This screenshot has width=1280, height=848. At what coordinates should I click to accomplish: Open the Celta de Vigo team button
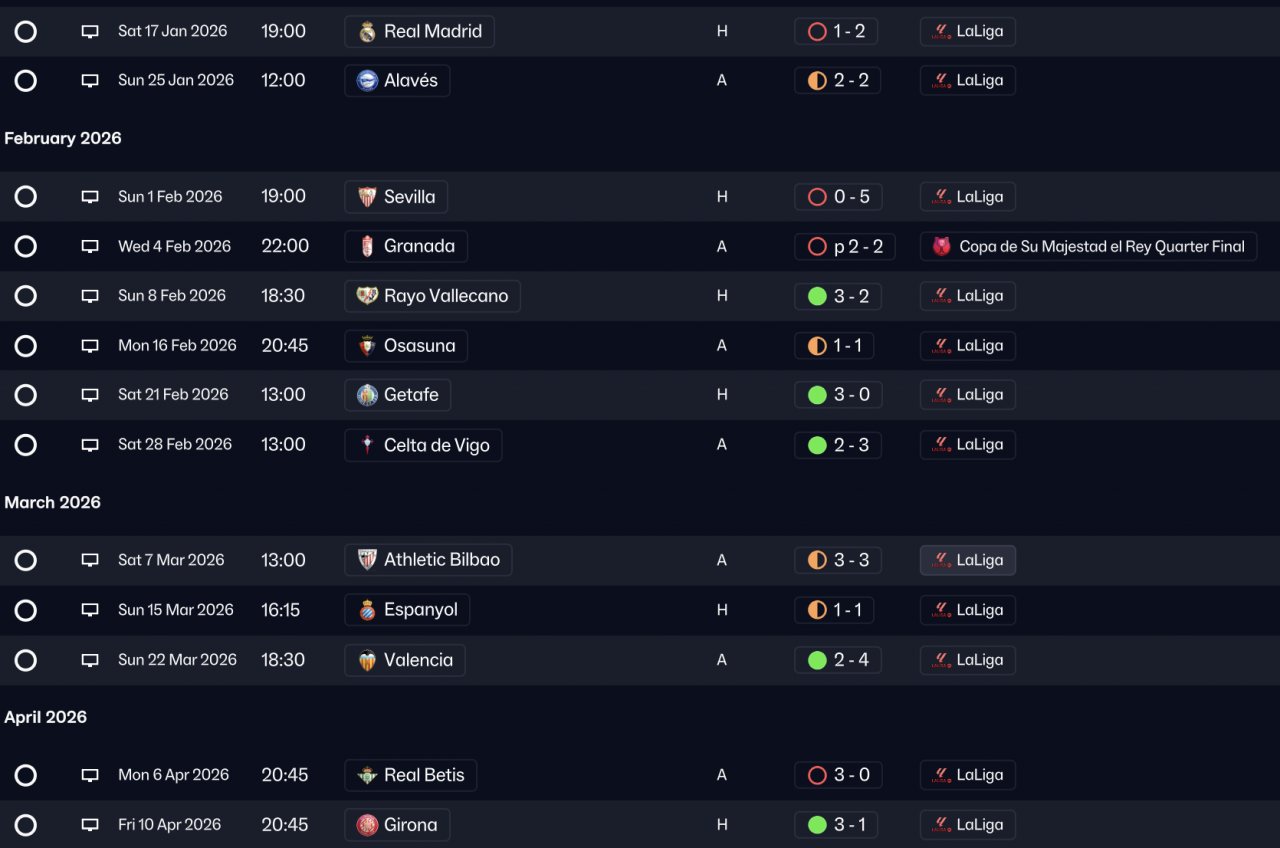click(423, 445)
